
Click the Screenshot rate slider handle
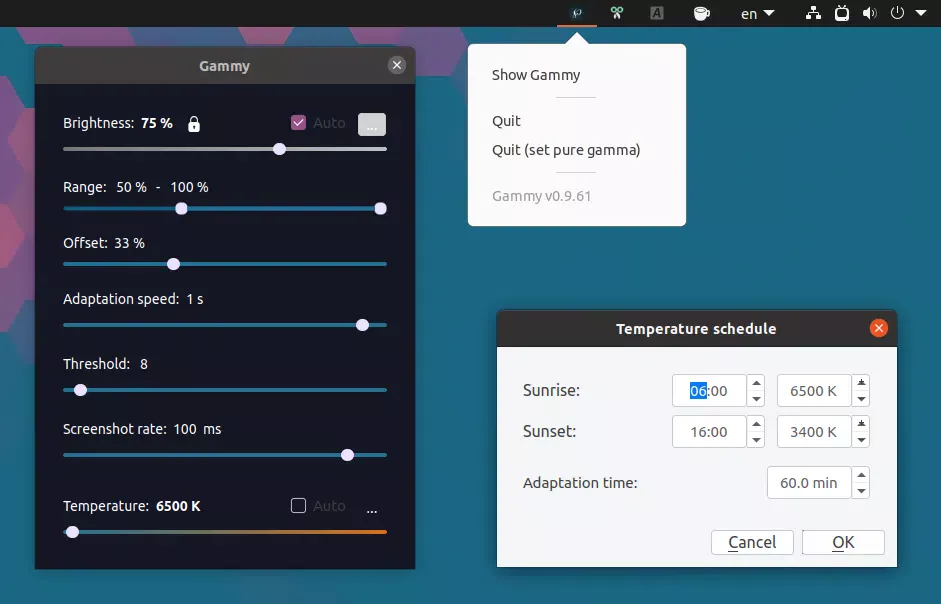347,455
